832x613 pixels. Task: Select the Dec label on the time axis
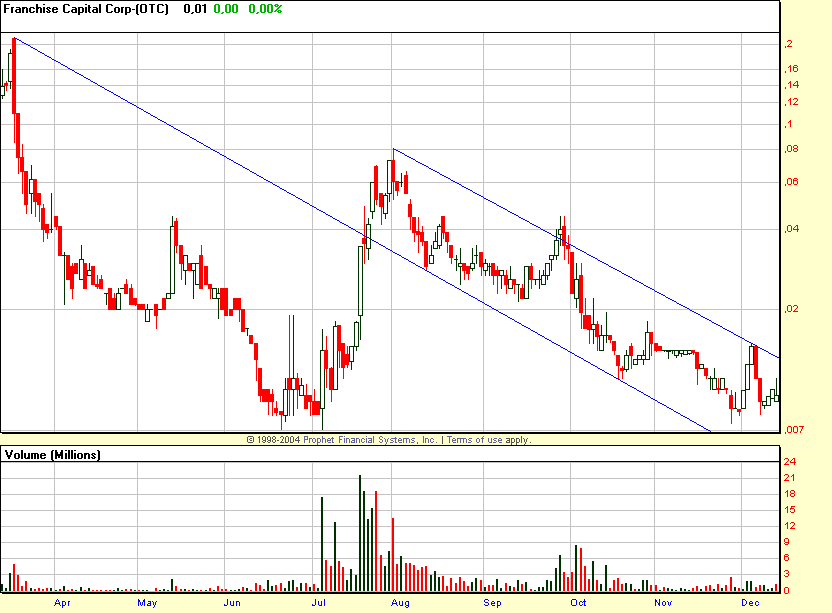tap(749, 604)
